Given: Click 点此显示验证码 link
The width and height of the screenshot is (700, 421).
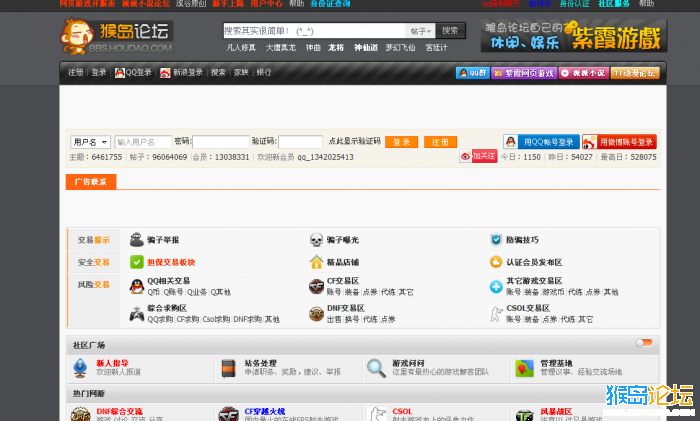Looking at the screenshot, I should (x=354, y=141).
